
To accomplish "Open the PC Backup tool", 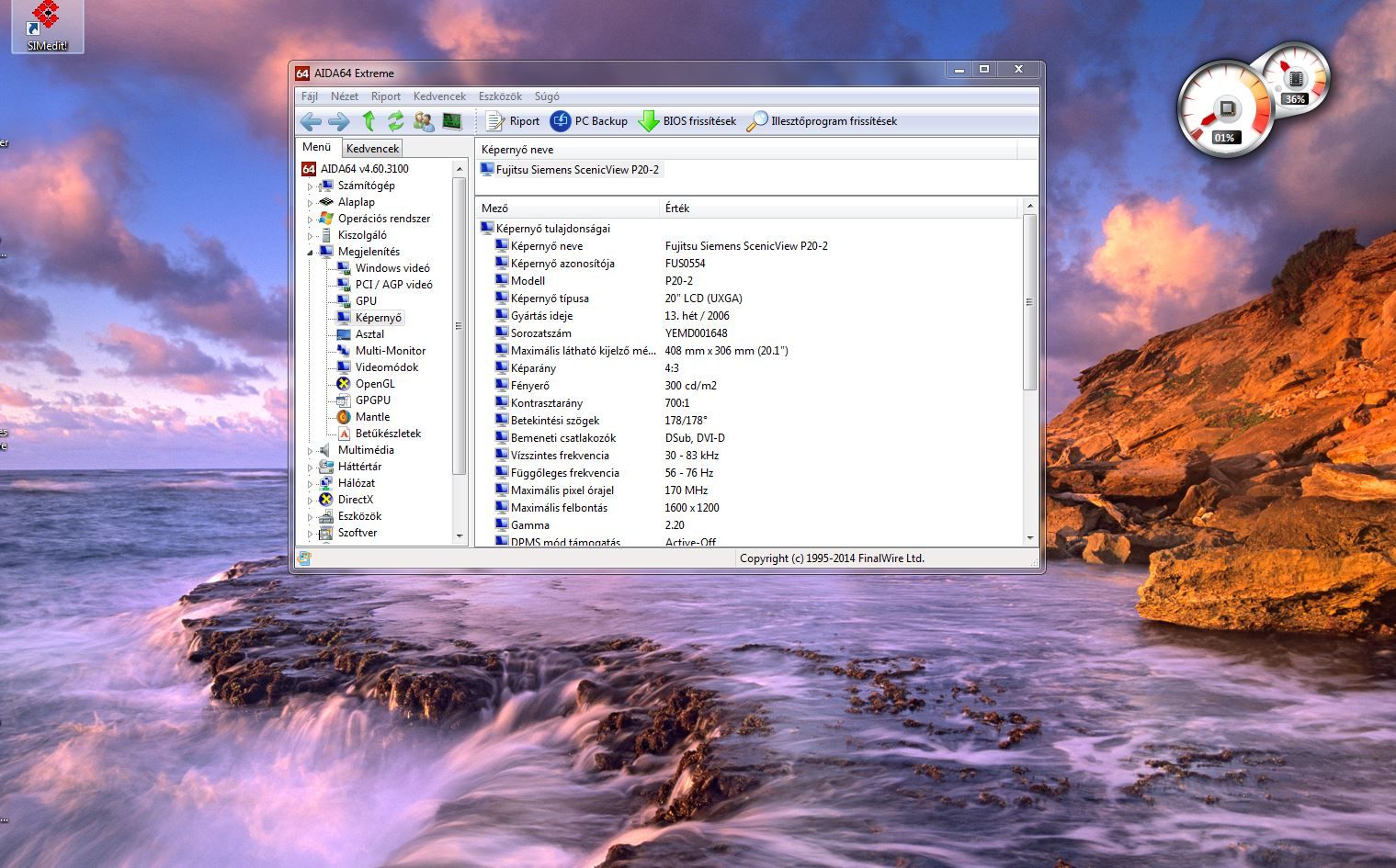I will pos(589,121).
